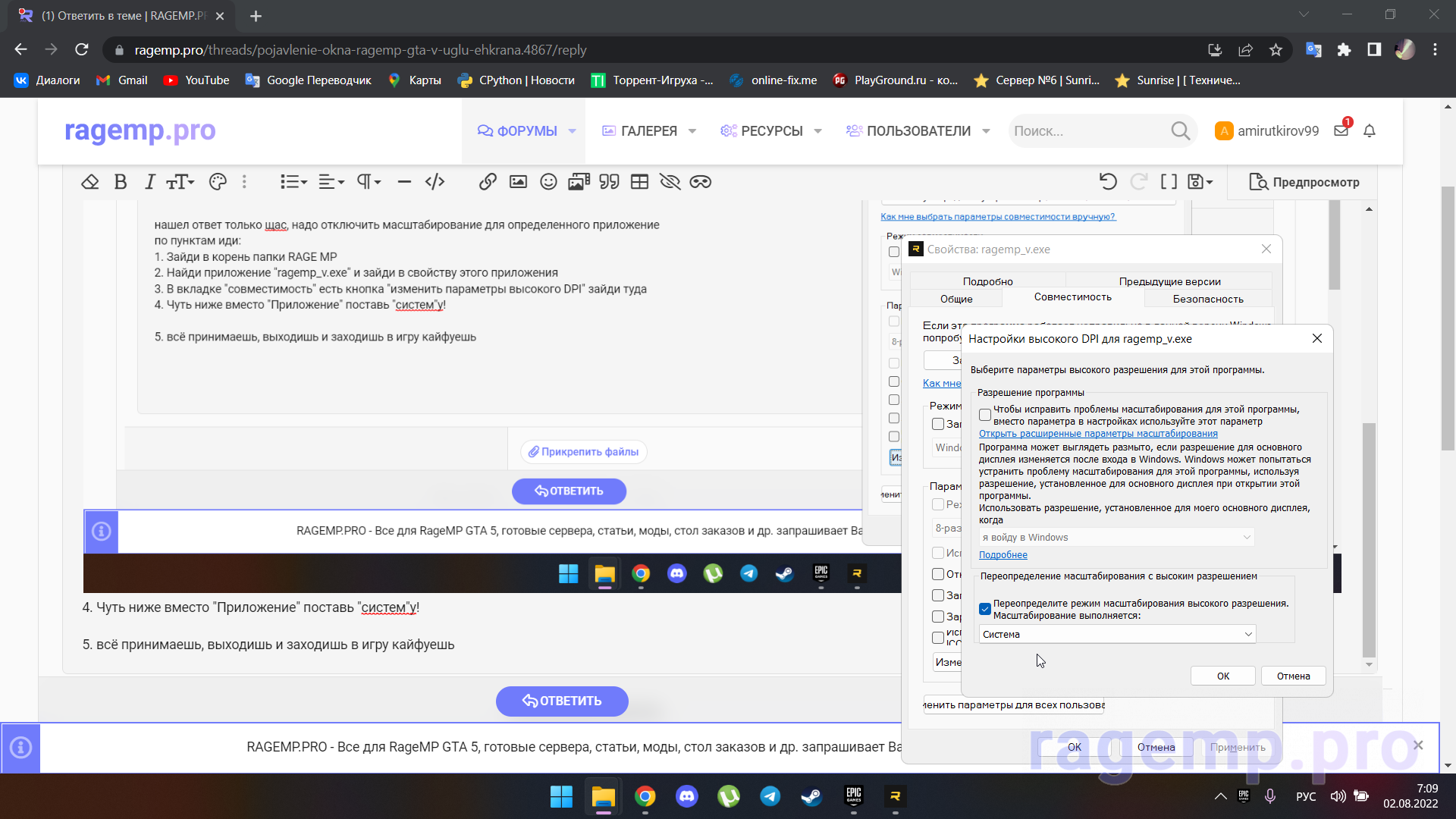Enable the program DPI scaling fix checkbox

click(985, 415)
